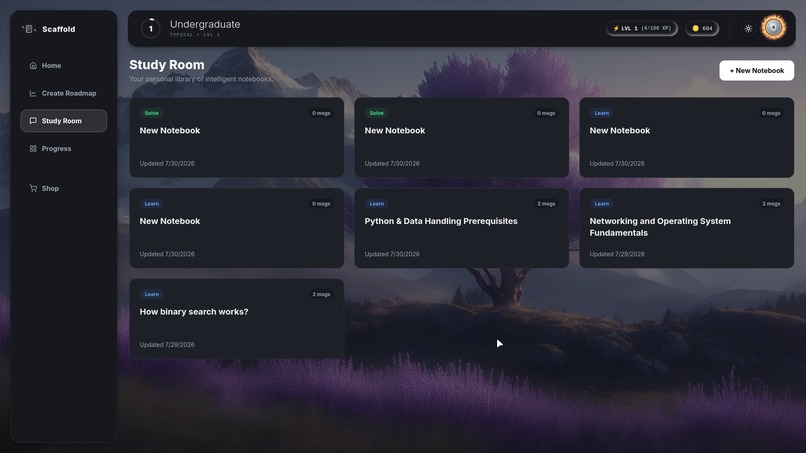Click the Undergraduate title text
This screenshot has height=453, width=806.
(x=205, y=24)
